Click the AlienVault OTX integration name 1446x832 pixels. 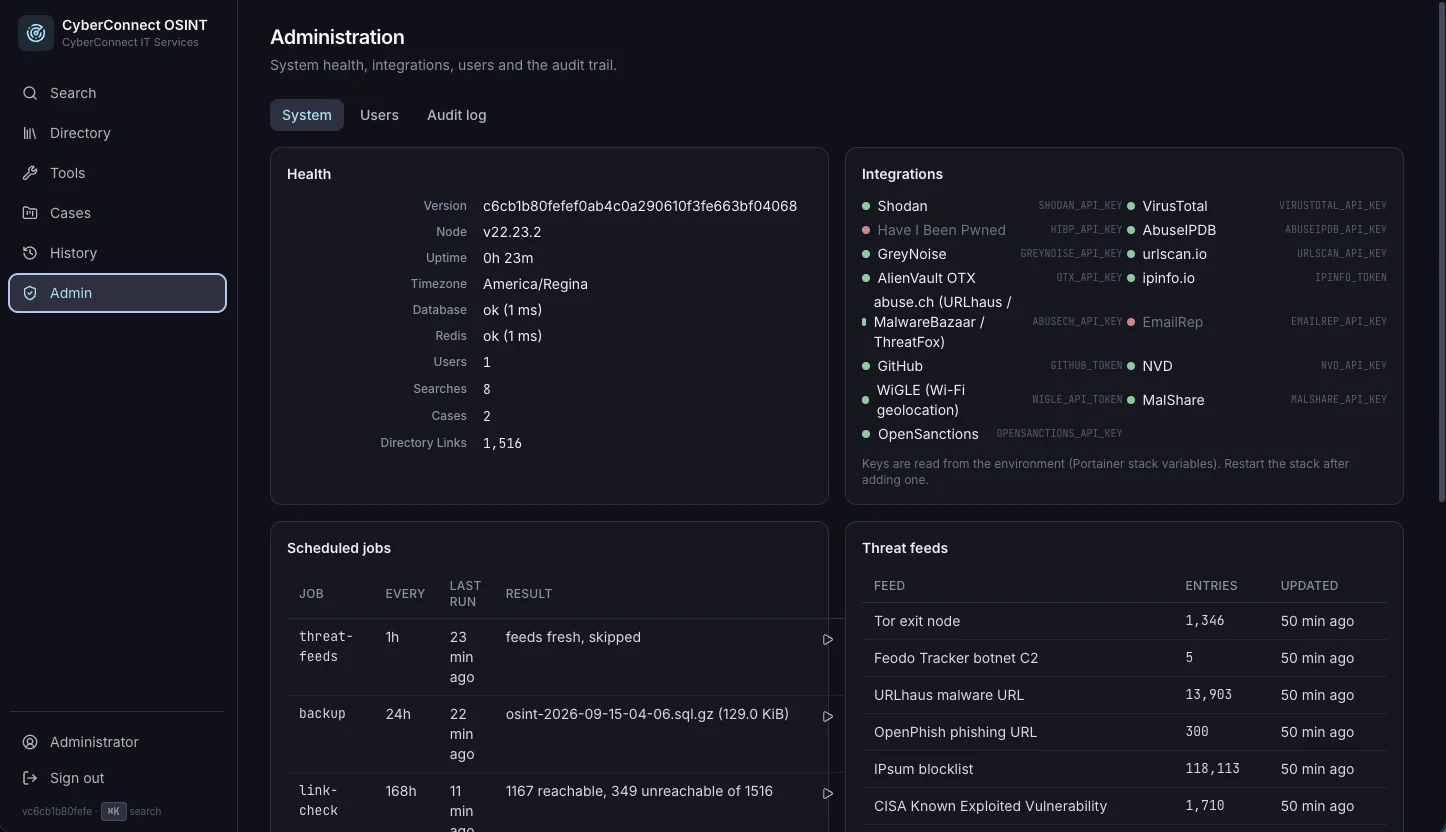[x=926, y=278]
